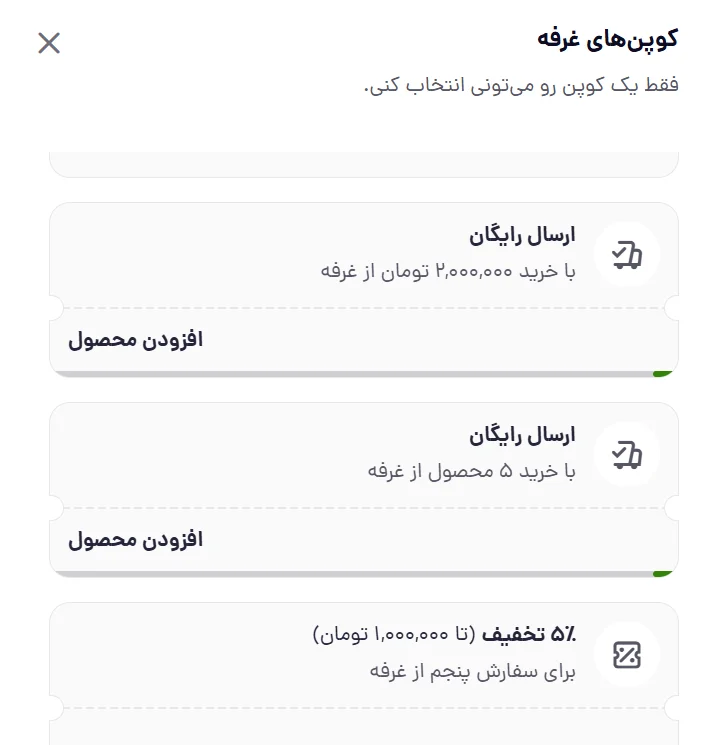Image resolution: width=709 pixels, height=745 pixels.
Task: Click hint text فقط یک کوپن رو می‌تونی انتخاب کنی
Action: 520,85
